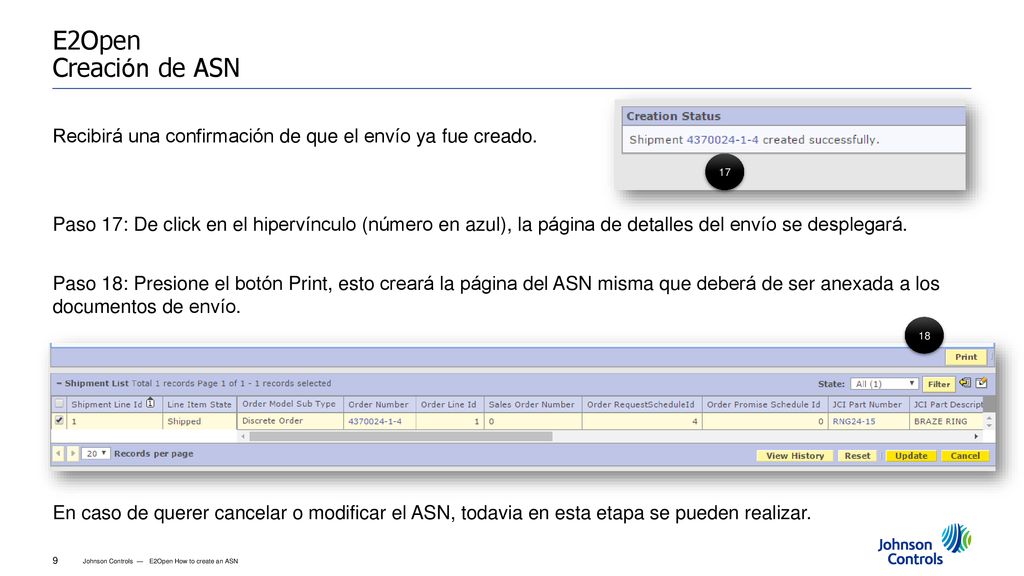Click the View History button
Viewport: 1024px width, 576px height.
tap(795, 456)
